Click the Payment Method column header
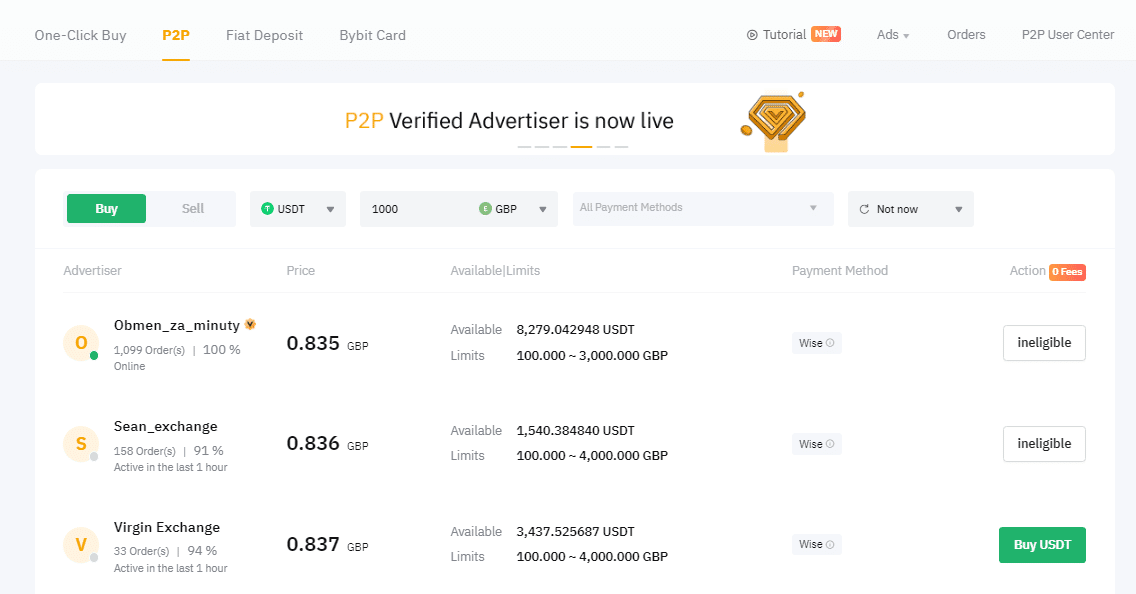Screen dimensions: 1136x594 pyautogui.click(x=840, y=270)
